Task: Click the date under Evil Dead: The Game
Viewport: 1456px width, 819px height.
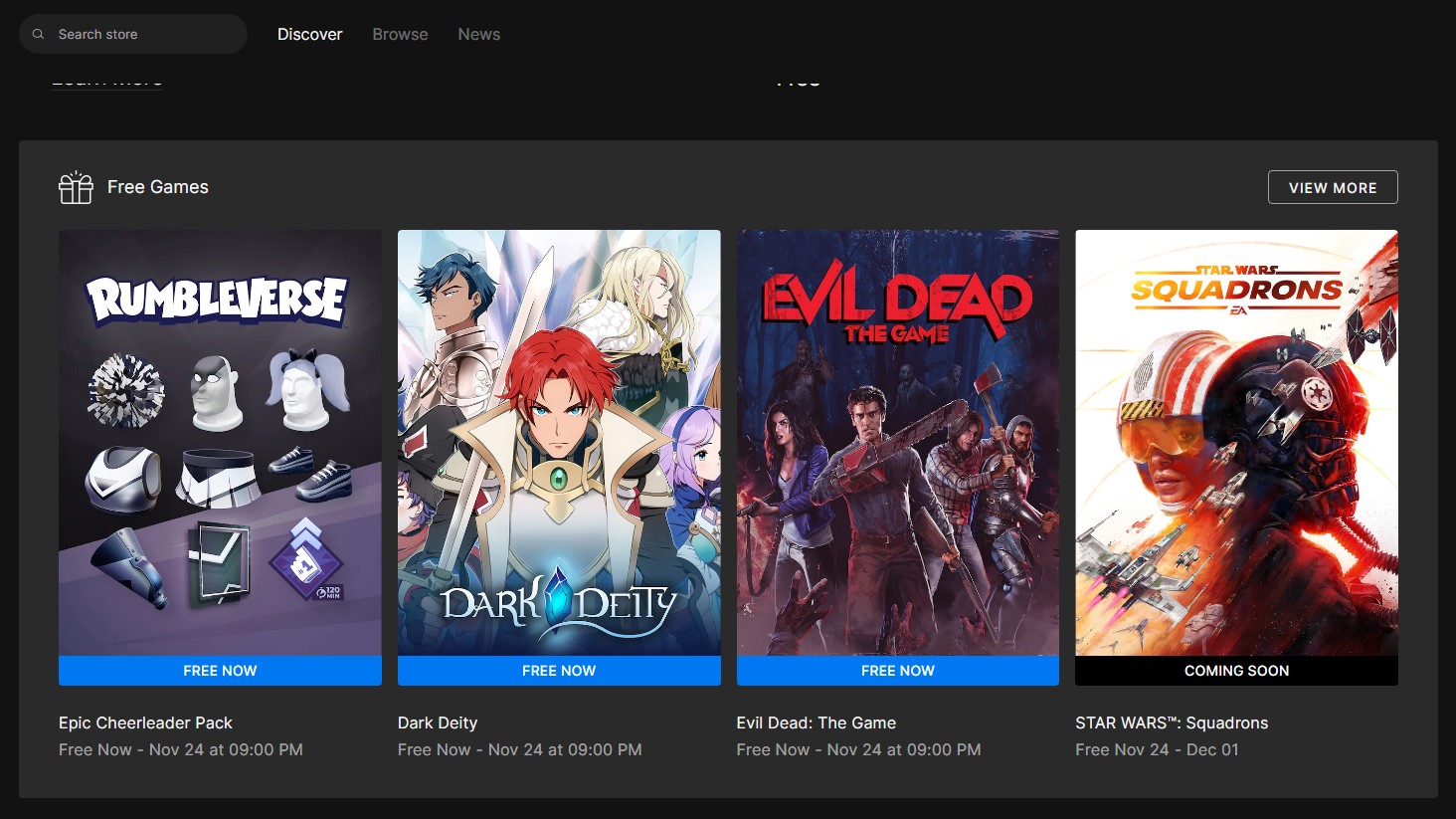Action: tap(859, 749)
